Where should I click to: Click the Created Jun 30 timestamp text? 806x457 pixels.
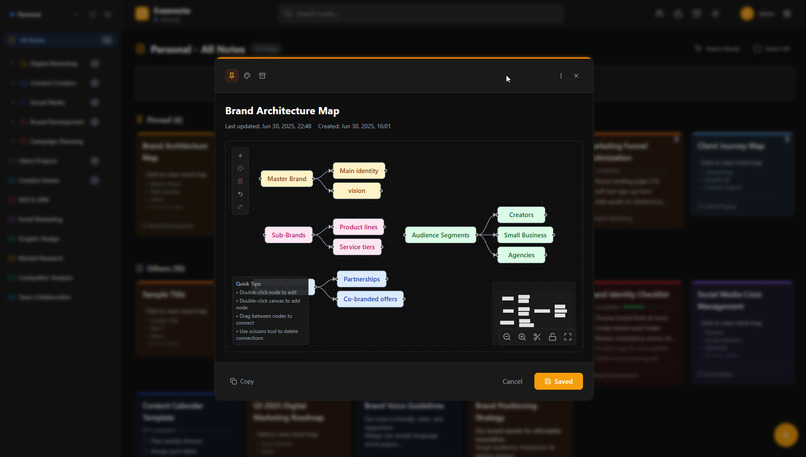[354, 126]
